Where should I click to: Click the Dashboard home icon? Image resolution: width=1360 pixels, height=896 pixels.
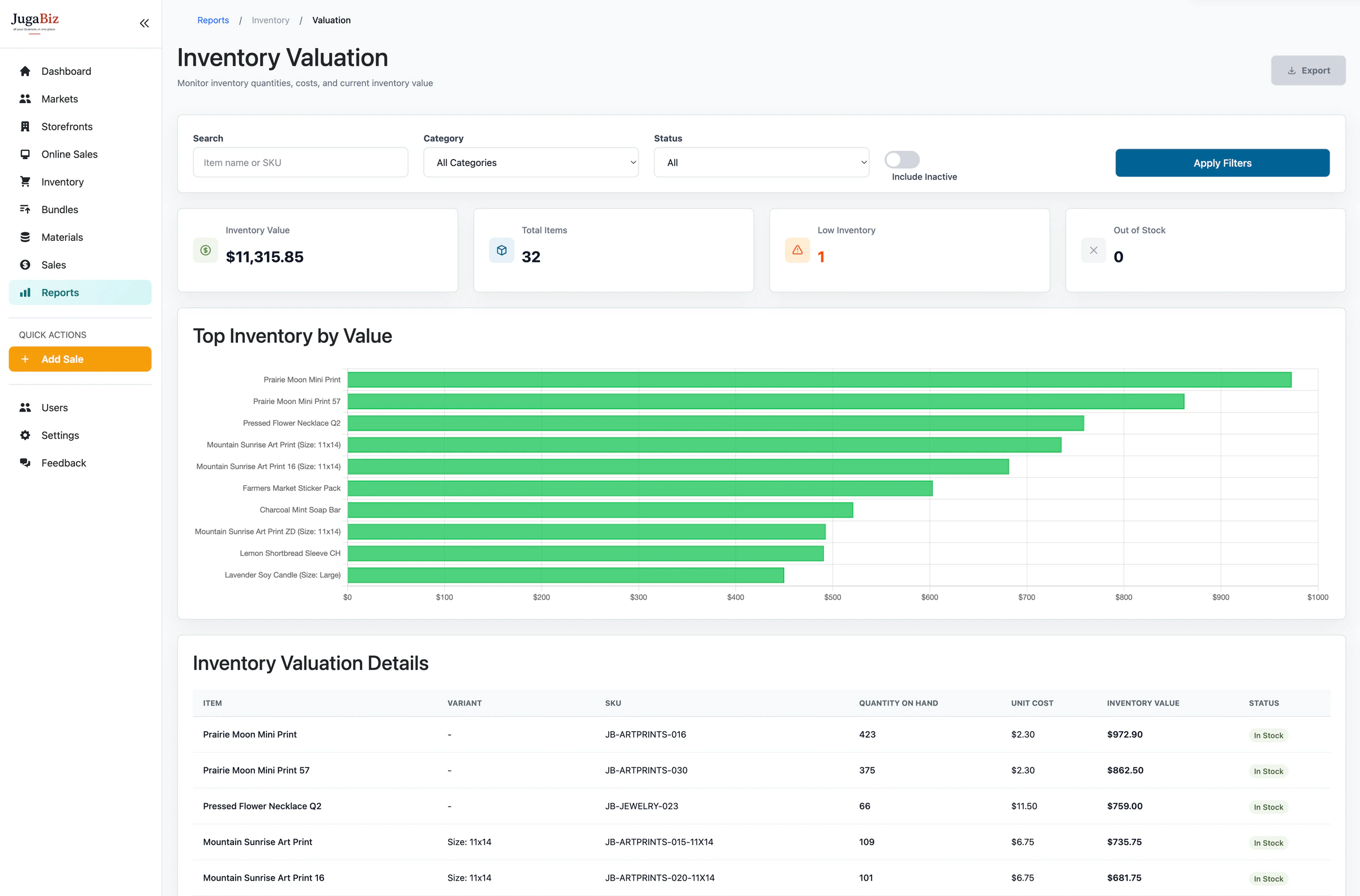pos(25,71)
